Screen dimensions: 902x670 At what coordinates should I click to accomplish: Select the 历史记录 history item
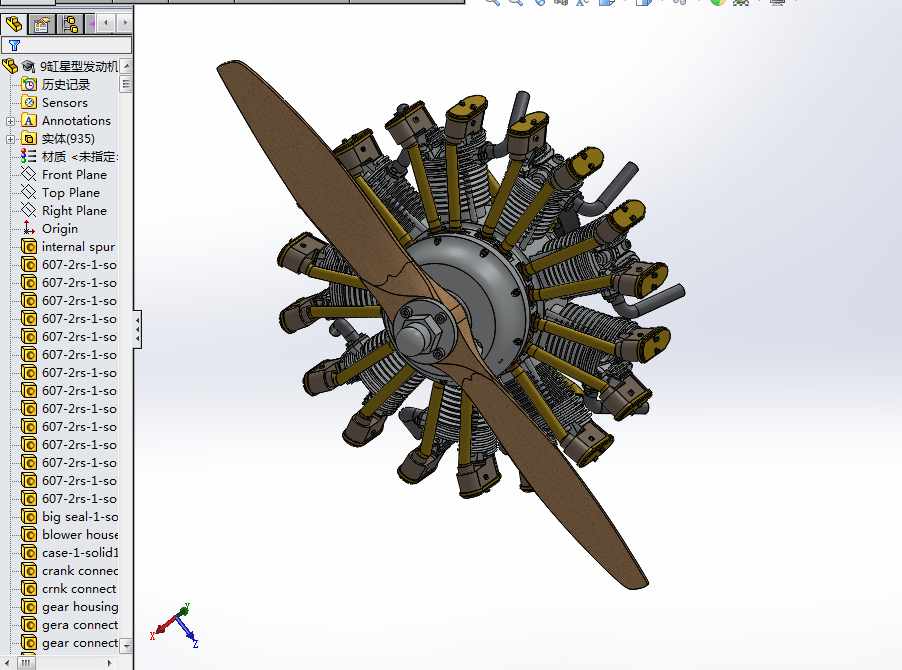tap(66, 85)
